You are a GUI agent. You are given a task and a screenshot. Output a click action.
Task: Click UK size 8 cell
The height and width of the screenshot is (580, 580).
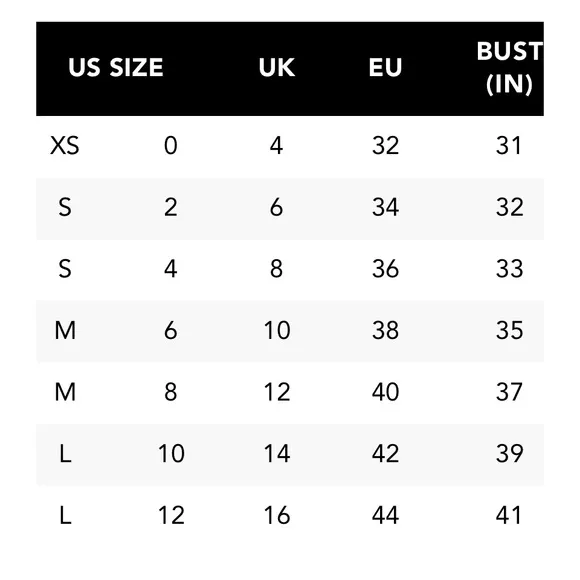pyautogui.click(x=276, y=269)
